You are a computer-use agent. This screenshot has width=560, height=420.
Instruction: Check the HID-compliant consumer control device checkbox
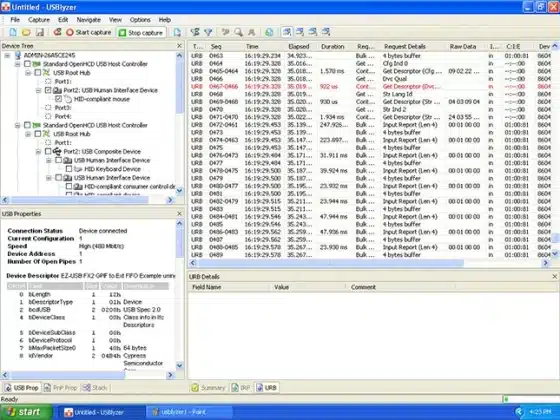click(x=69, y=186)
